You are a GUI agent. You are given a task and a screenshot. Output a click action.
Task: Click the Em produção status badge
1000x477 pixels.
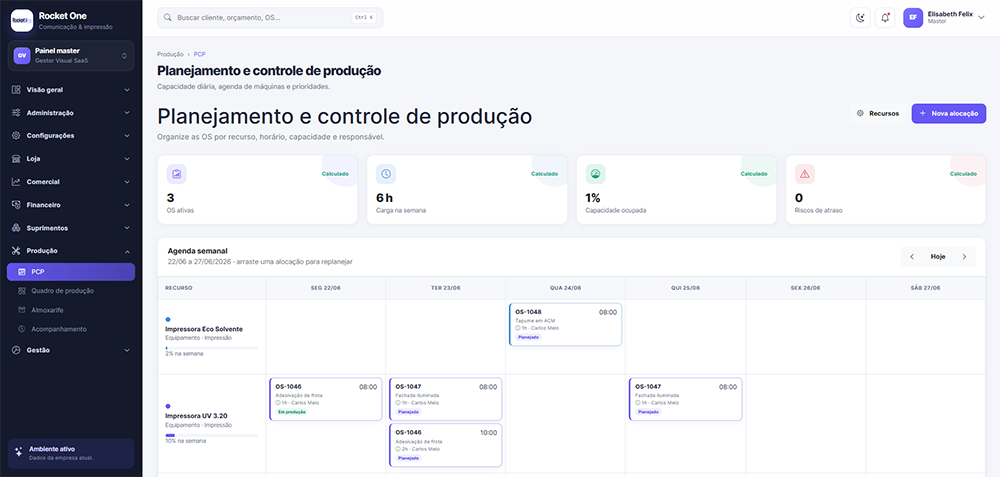coord(291,412)
